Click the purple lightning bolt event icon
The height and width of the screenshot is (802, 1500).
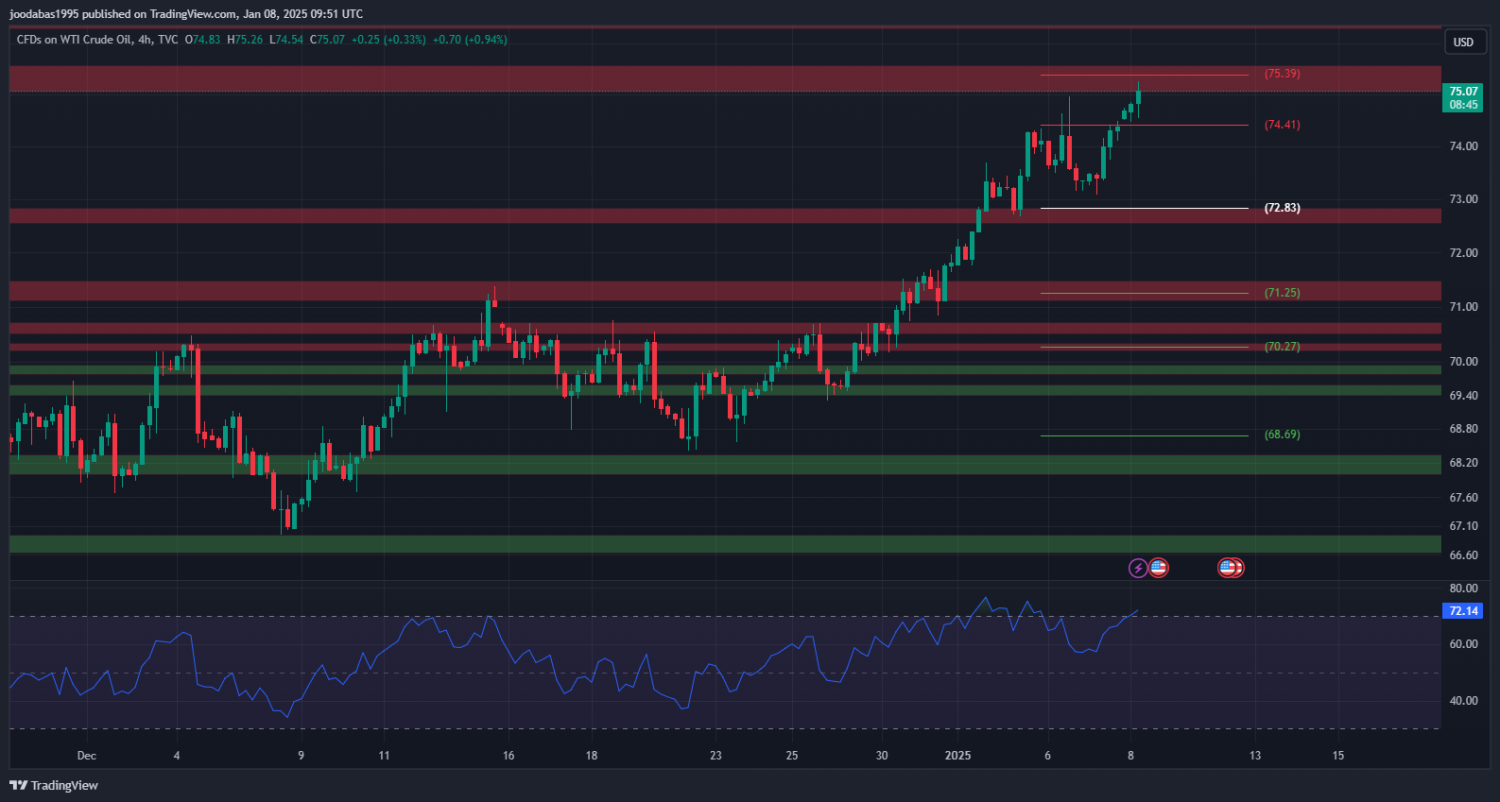pos(1138,568)
